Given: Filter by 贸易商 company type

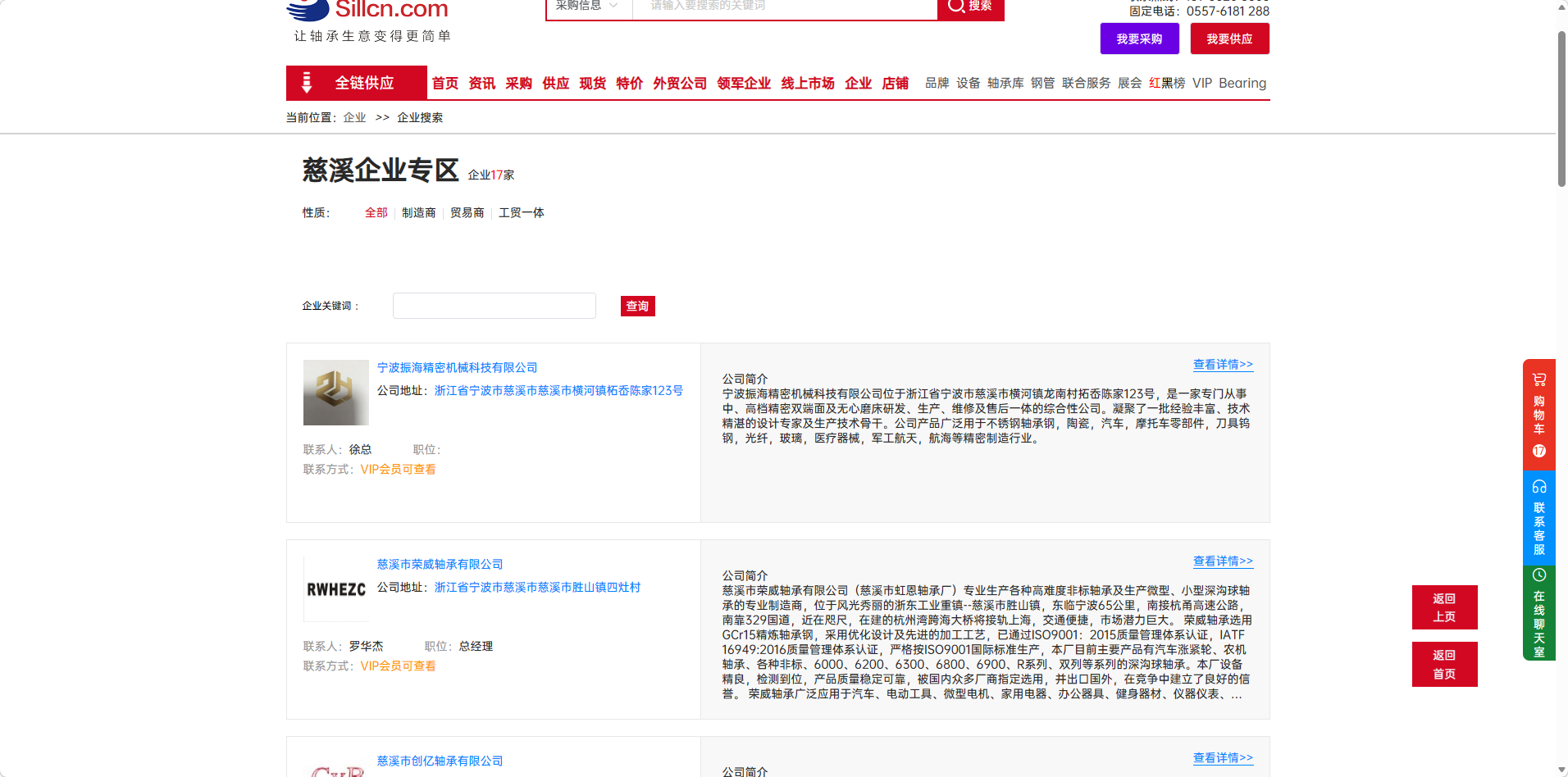Looking at the screenshot, I should coord(467,213).
